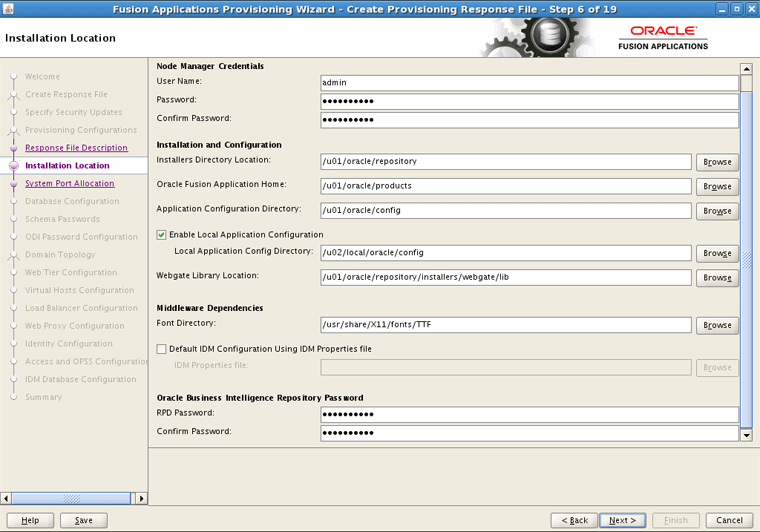Browse for Font Directory
Screen dimensions: 760x532
[717, 325]
